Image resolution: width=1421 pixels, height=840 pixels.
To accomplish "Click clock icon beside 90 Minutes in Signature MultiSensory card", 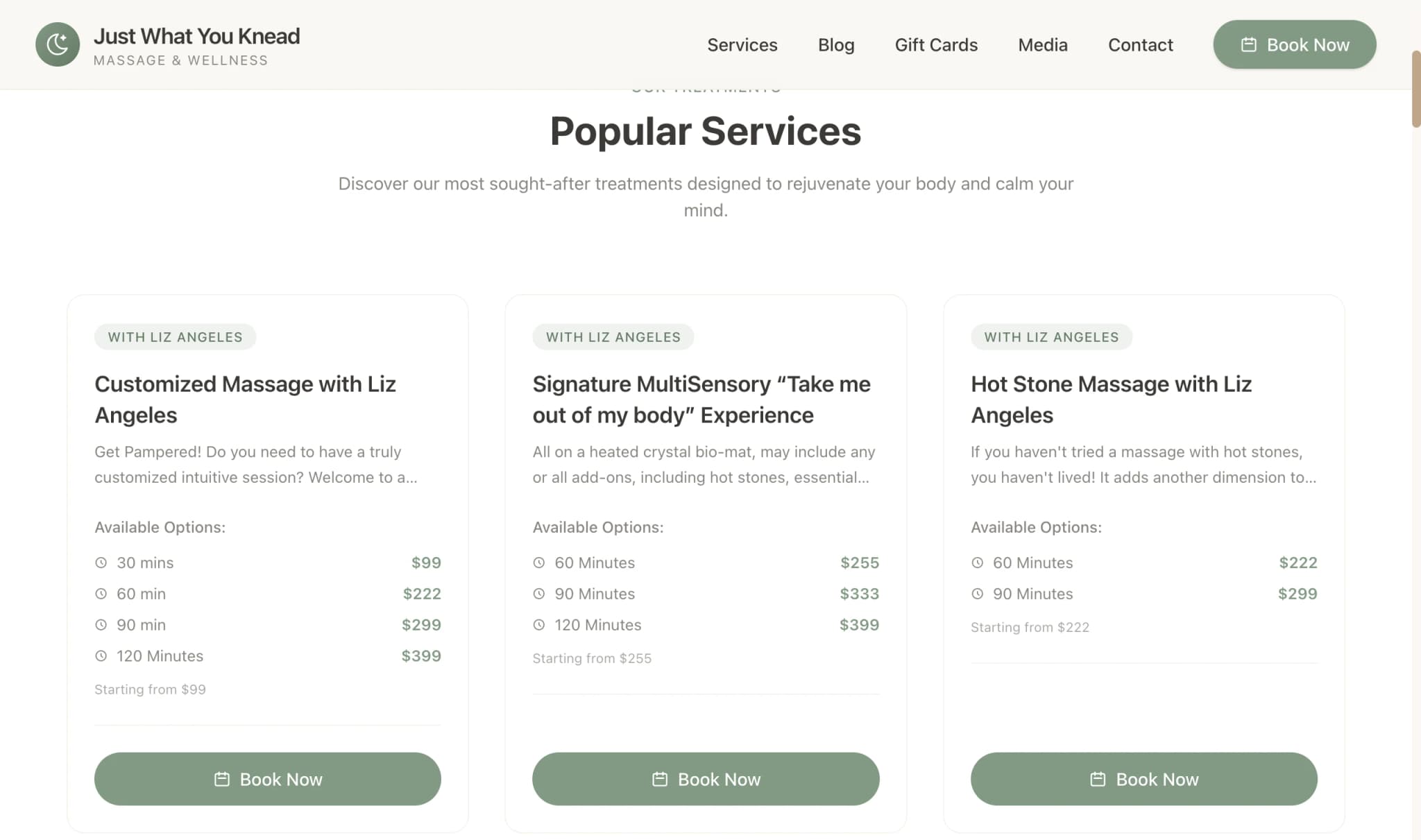I will tap(539, 594).
